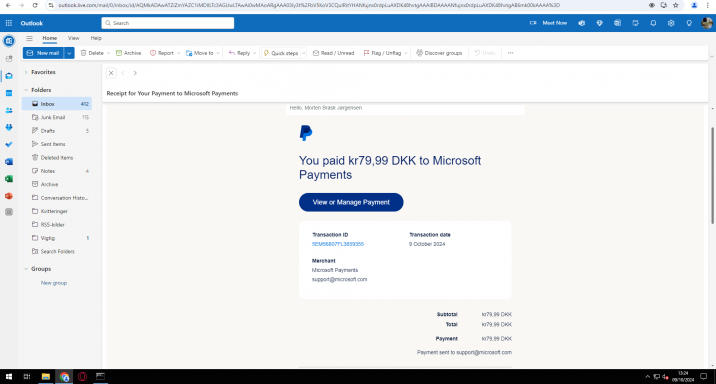Image resolution: width=716 pixels, height=384 pixels.
Task: Open Report options dropdown arrow
Action: (x=178, y=53)
